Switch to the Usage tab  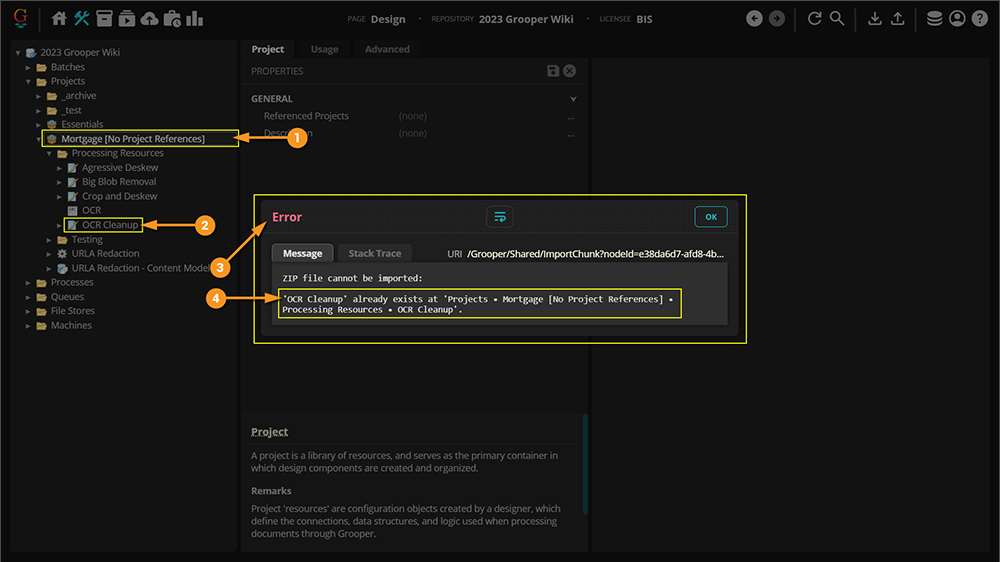coord(325,49)
